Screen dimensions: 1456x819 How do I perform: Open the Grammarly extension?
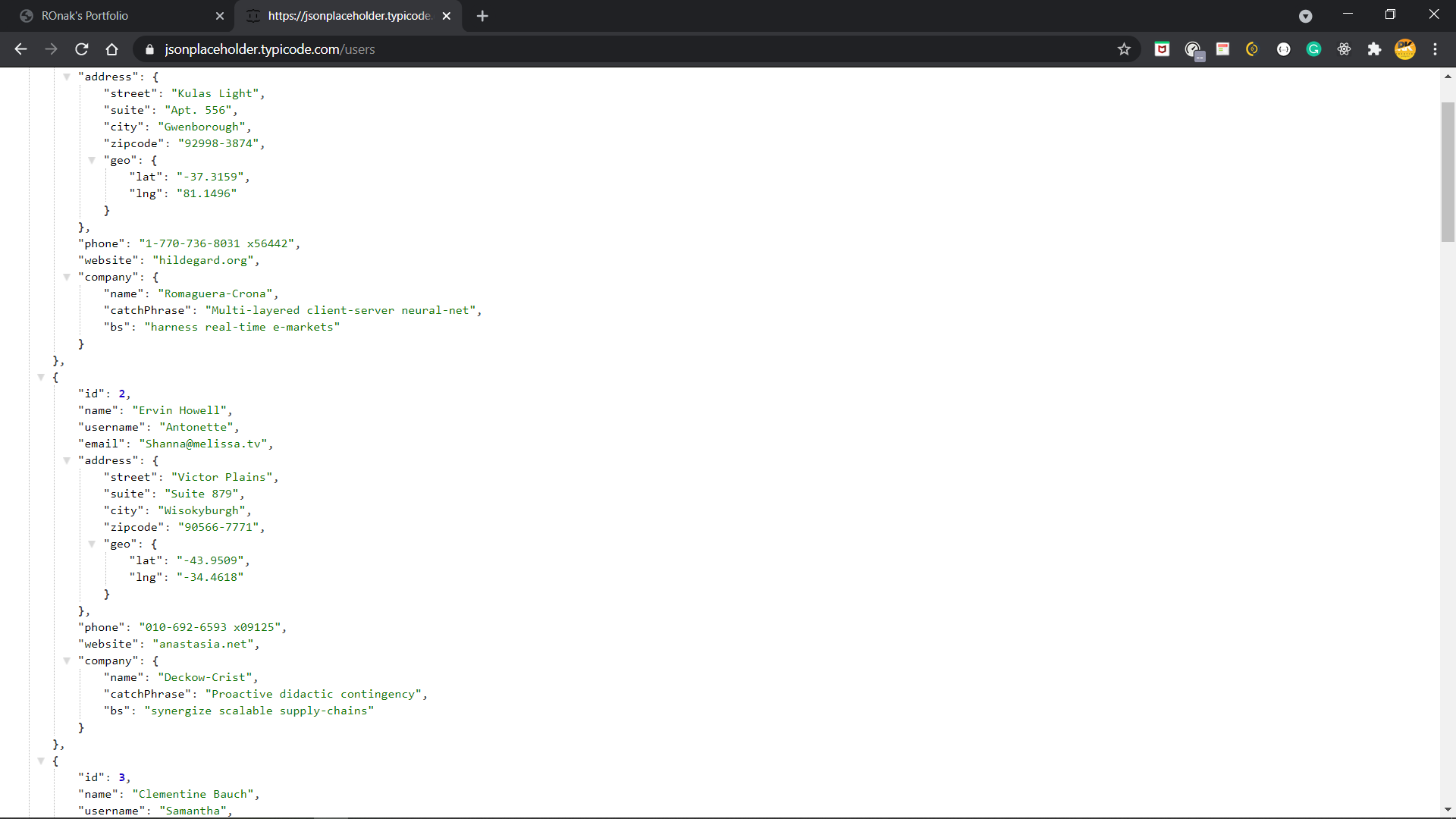[x=1313, y=49]
